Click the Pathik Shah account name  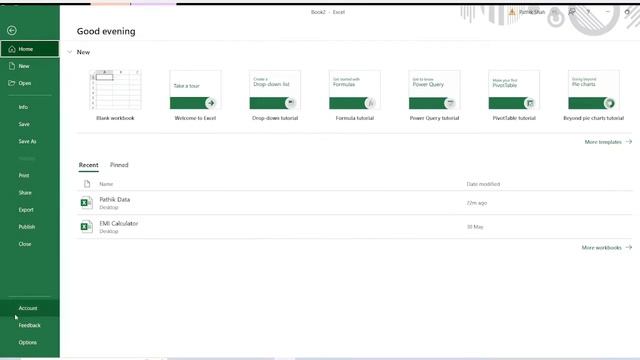[532, 12]
